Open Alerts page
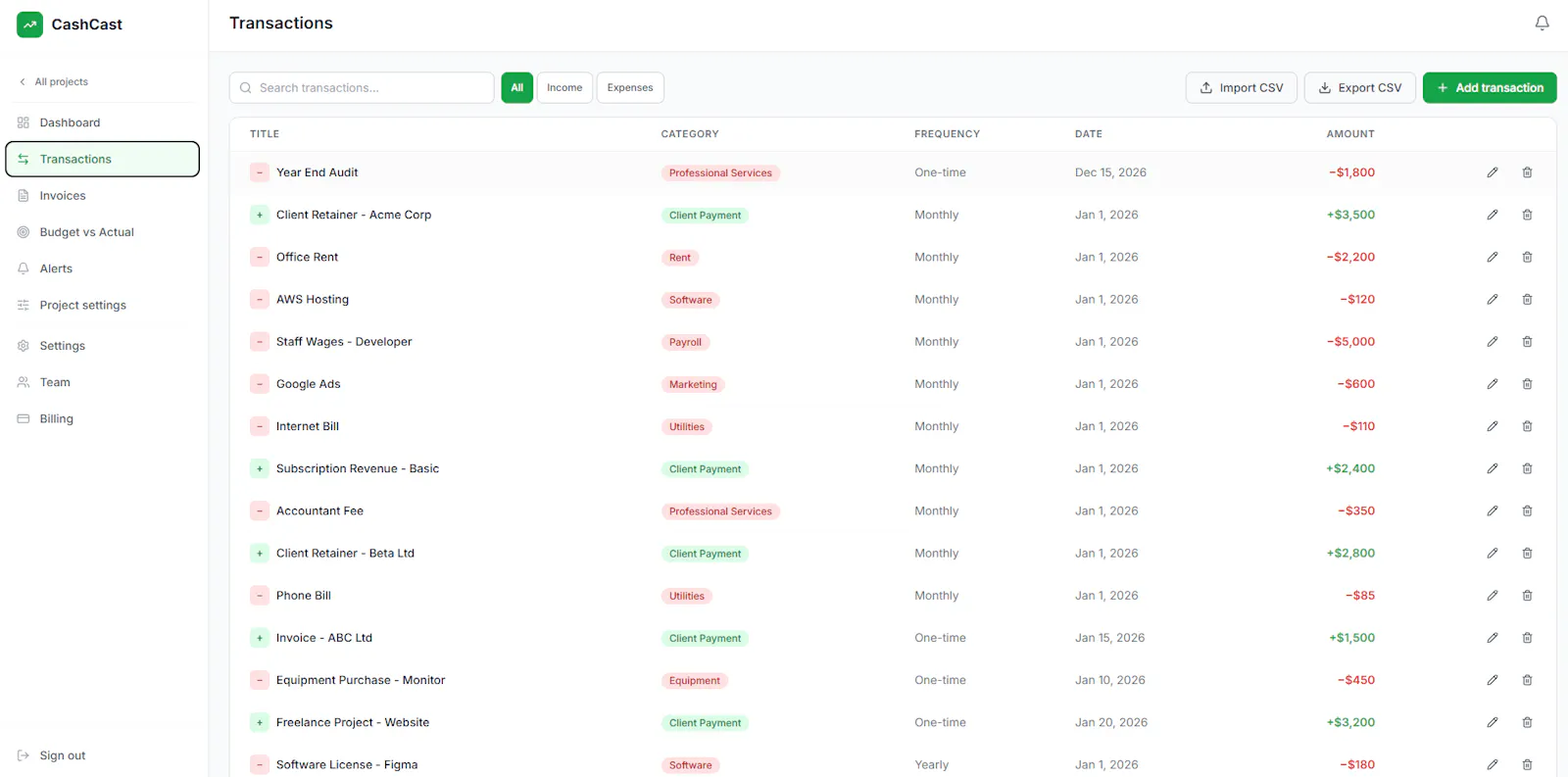Screen dimensions: 1568x777 tap(103, 268)
